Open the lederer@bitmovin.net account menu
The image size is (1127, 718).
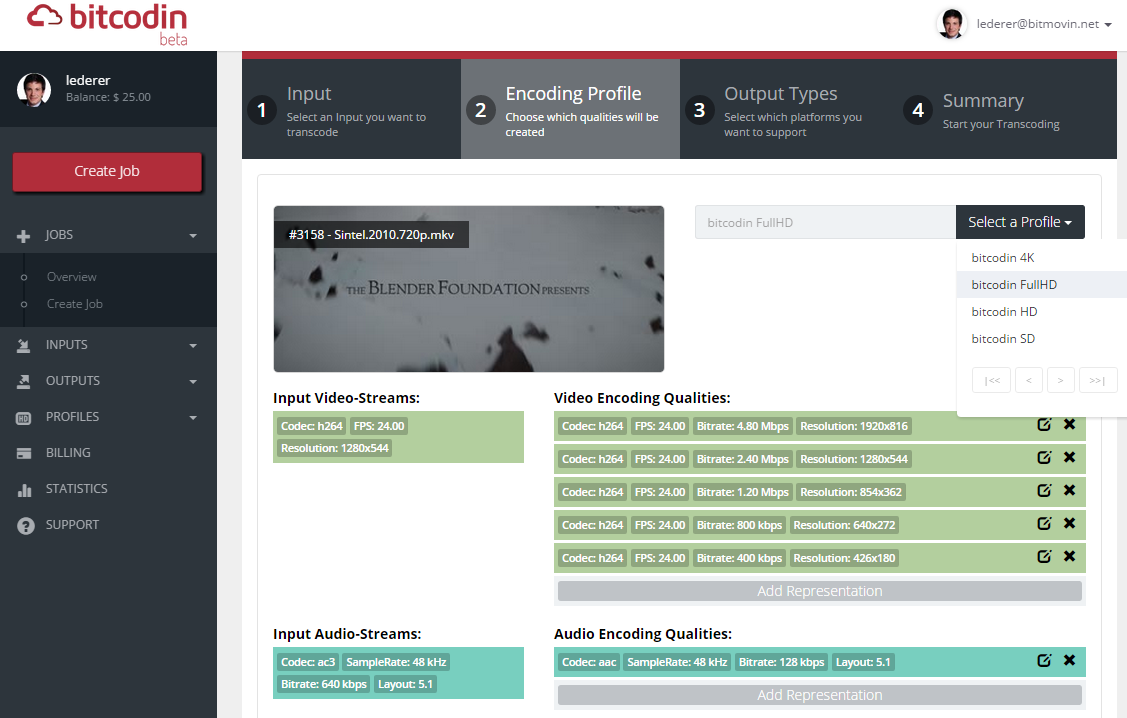[1035, 23]
